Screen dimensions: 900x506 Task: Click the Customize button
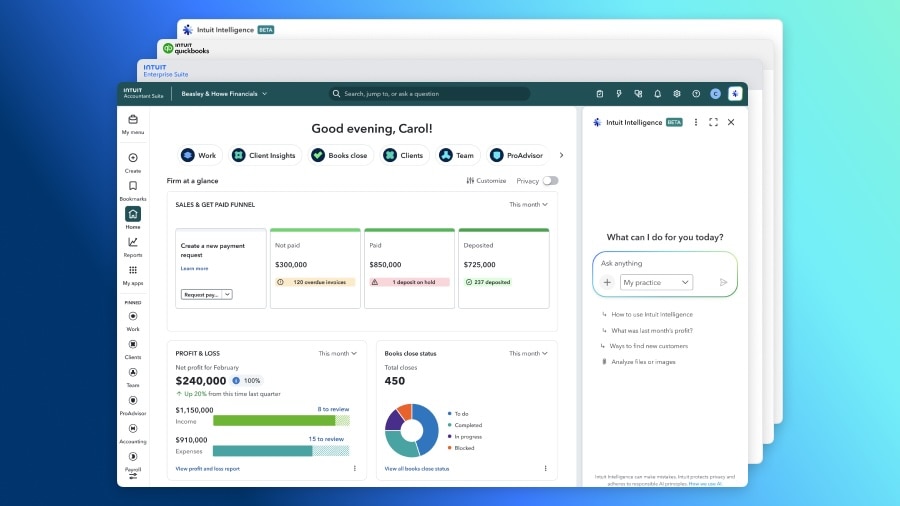coord(487,181)
